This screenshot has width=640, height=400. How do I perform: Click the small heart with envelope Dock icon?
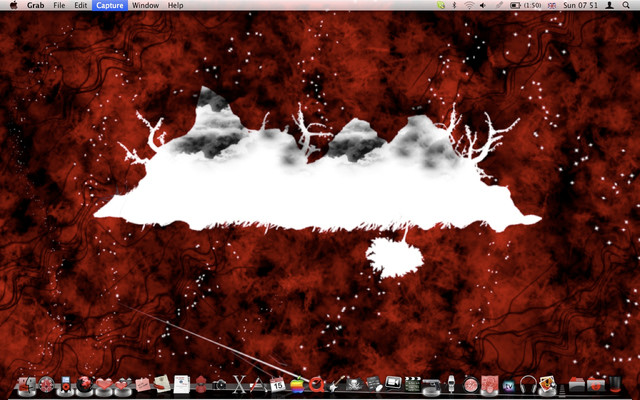[122, 384]
